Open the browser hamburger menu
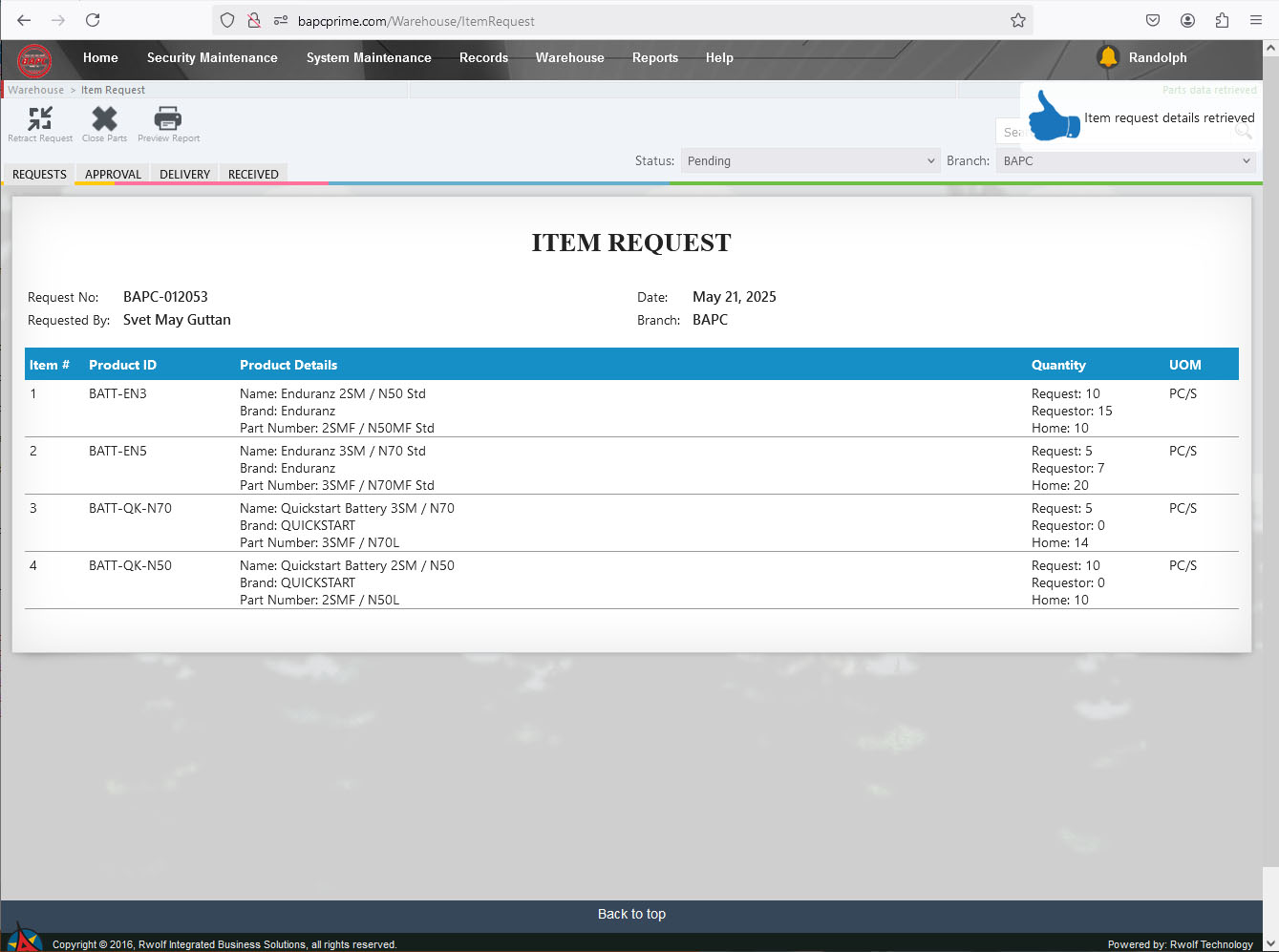 1256,20
